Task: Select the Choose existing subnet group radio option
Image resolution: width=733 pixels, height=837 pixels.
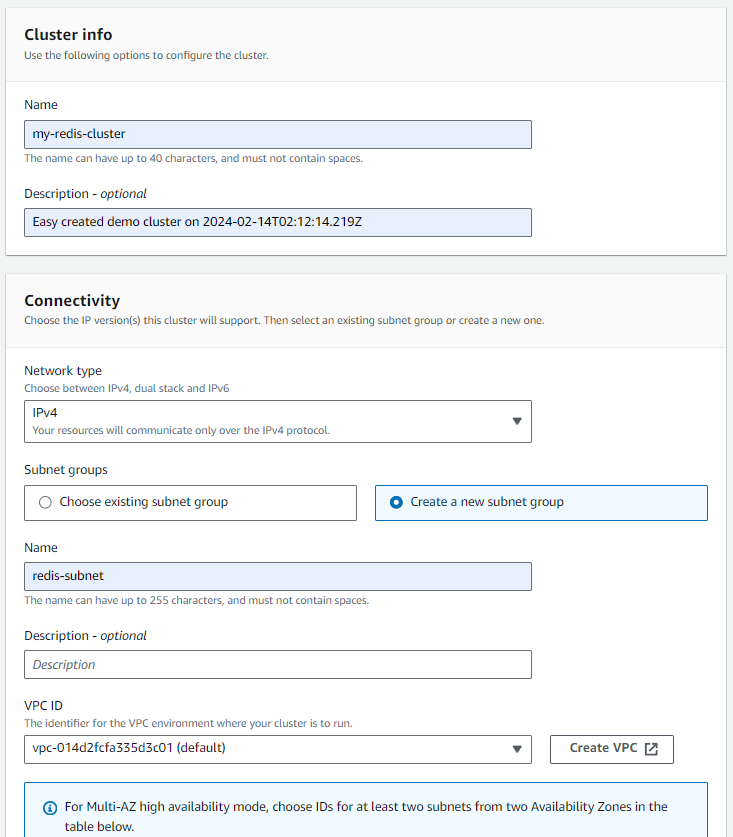Action: [x=190, y=502]
